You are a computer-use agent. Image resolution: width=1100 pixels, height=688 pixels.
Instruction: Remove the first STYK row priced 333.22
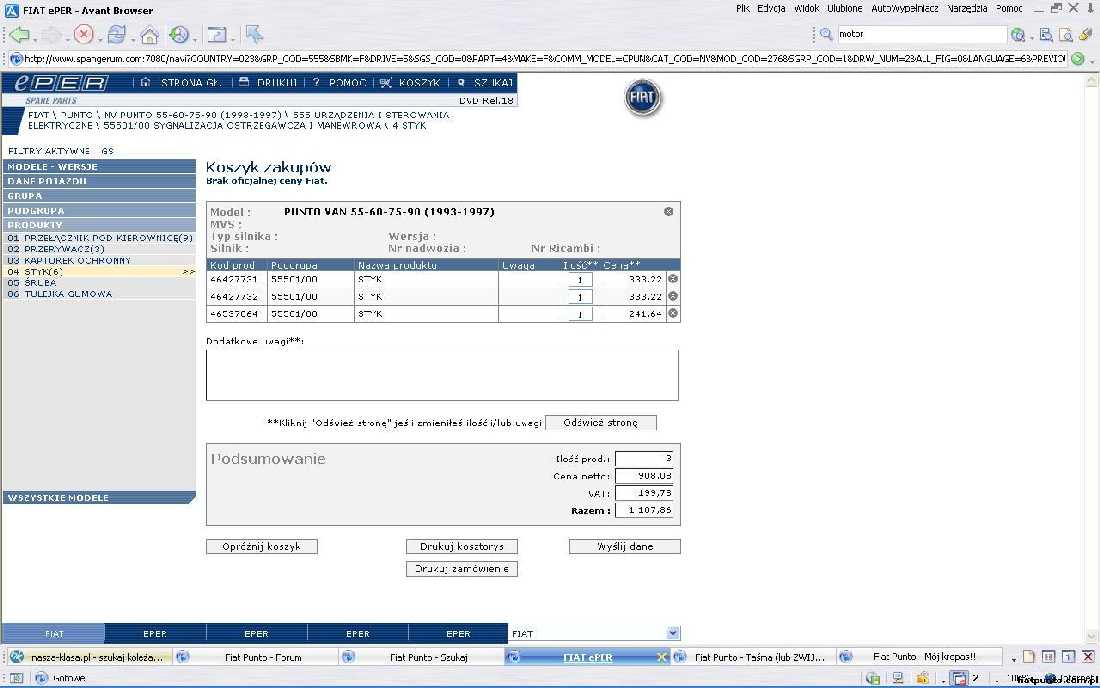673,278
